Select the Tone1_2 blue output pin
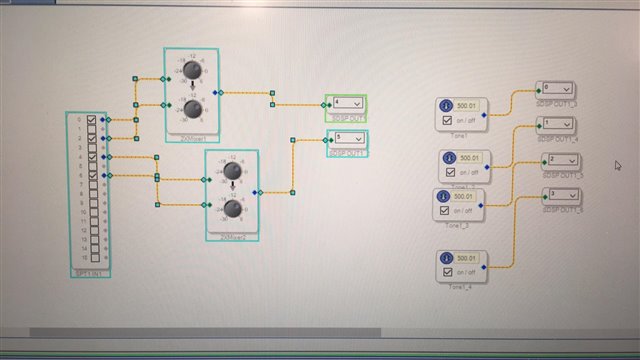640x360 pixels. pyautogui.click(x=487, y=167)
